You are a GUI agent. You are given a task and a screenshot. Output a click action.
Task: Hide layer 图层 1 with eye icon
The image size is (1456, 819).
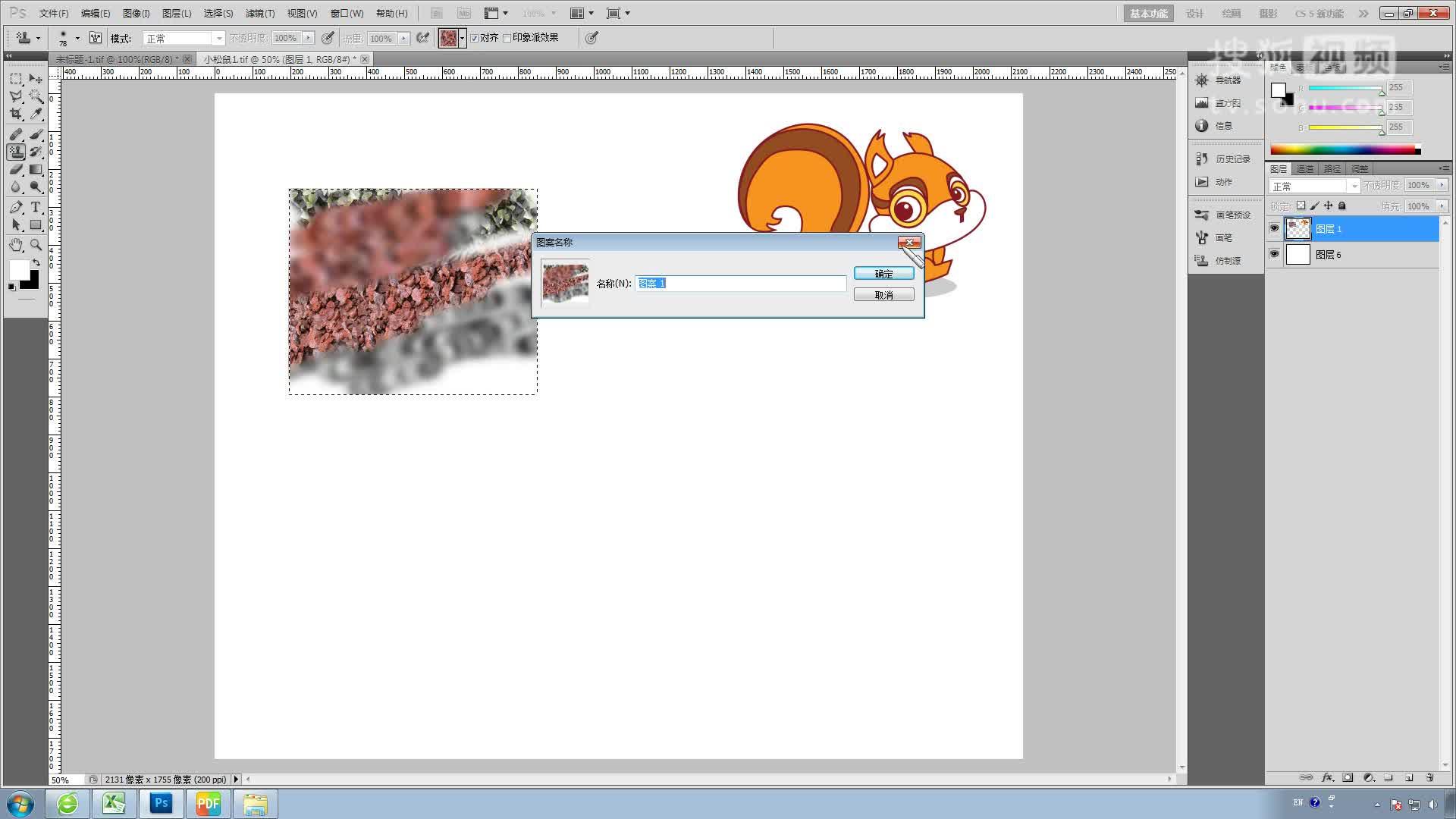[x=1274, y=228]
